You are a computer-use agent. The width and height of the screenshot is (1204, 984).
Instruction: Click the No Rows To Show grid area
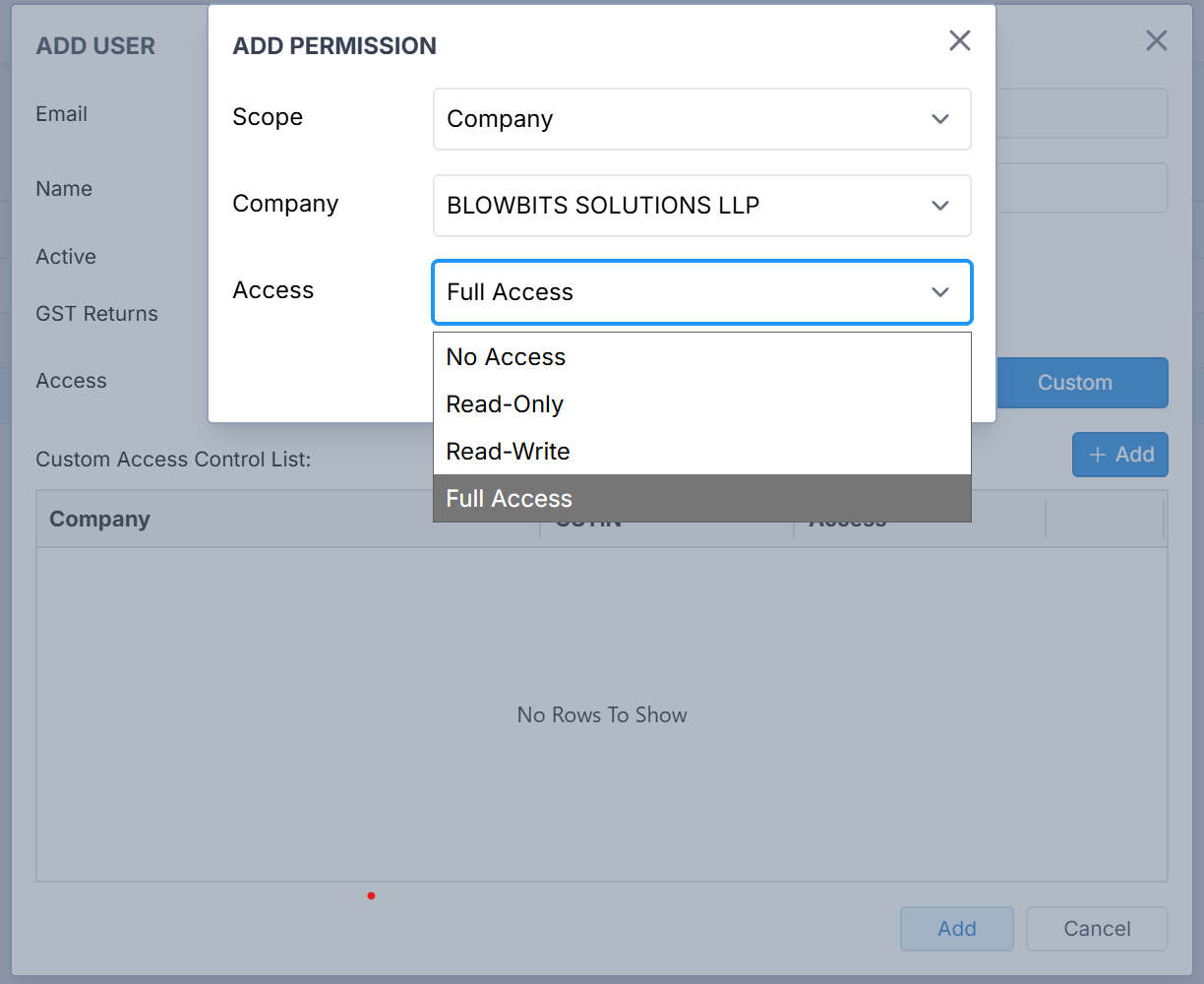click(x=602, y=715)
